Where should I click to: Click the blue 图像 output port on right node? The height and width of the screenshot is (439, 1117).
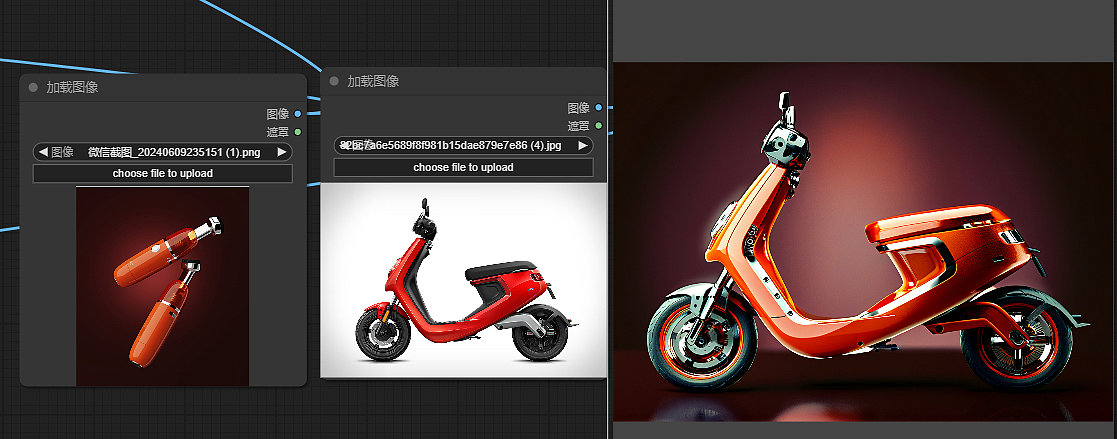(x=599, y=107)
